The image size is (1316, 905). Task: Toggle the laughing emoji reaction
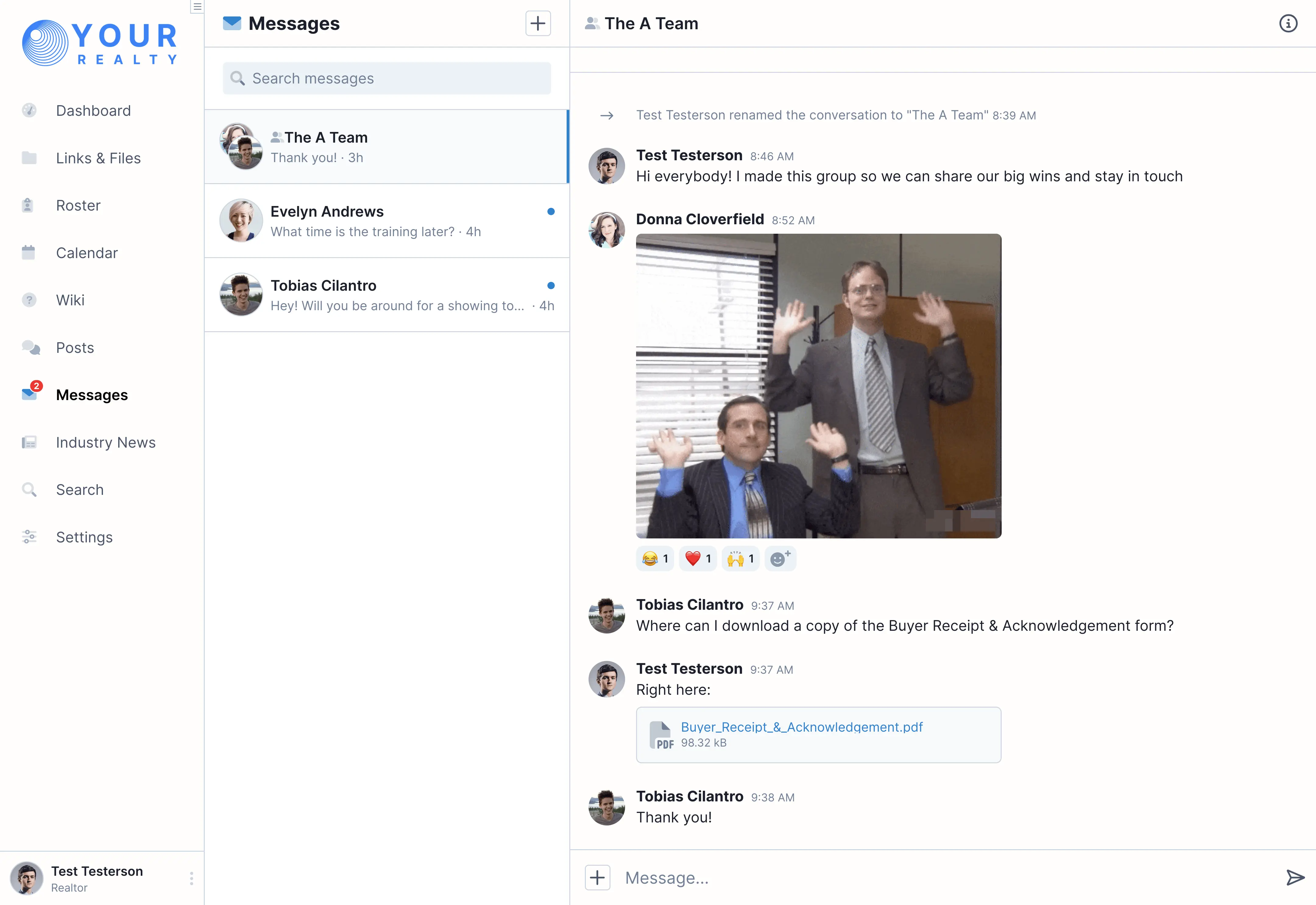pyautogui.click(x=655, y=559)
